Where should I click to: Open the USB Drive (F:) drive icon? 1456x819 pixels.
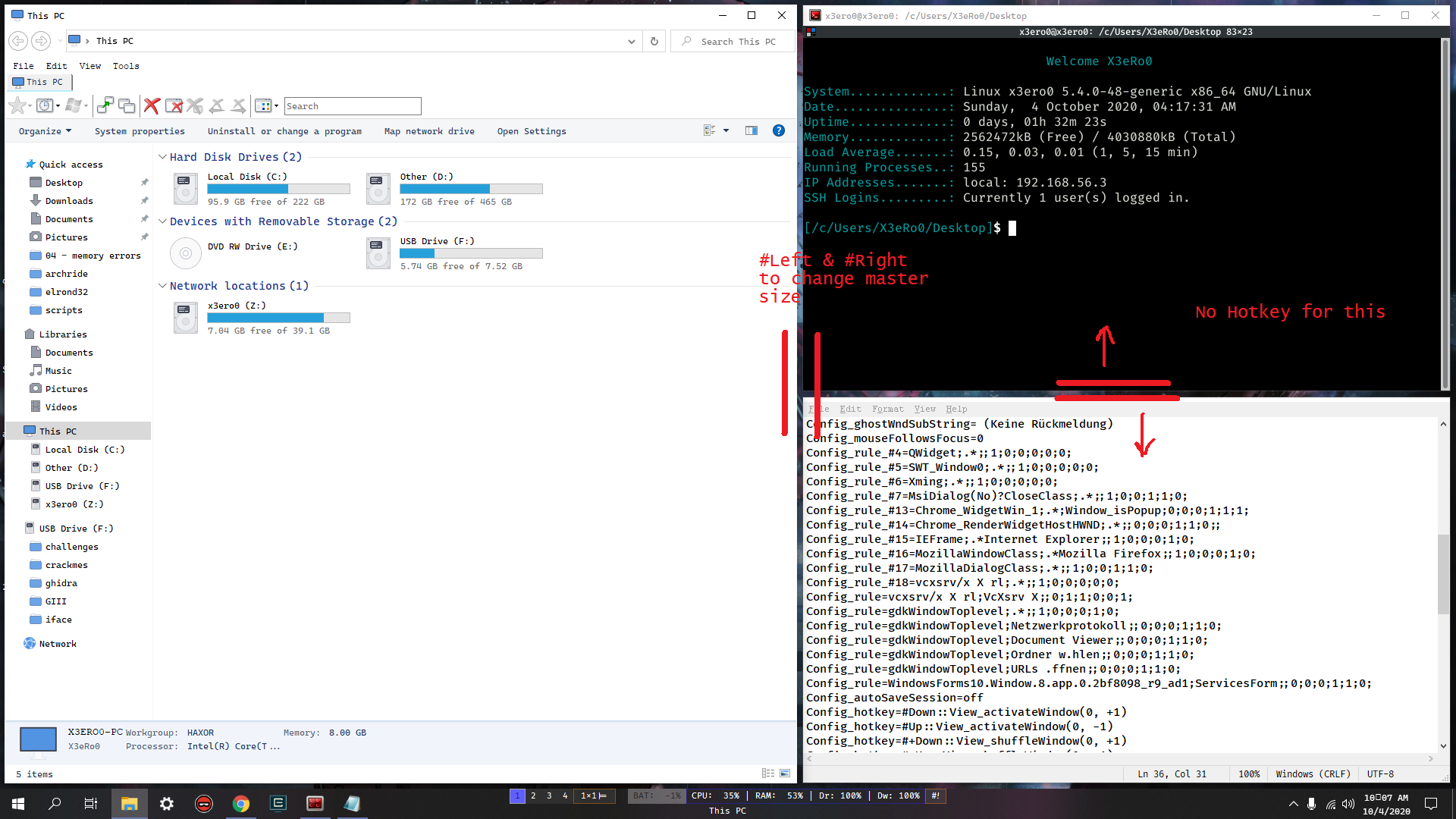[x=378, y=253]
